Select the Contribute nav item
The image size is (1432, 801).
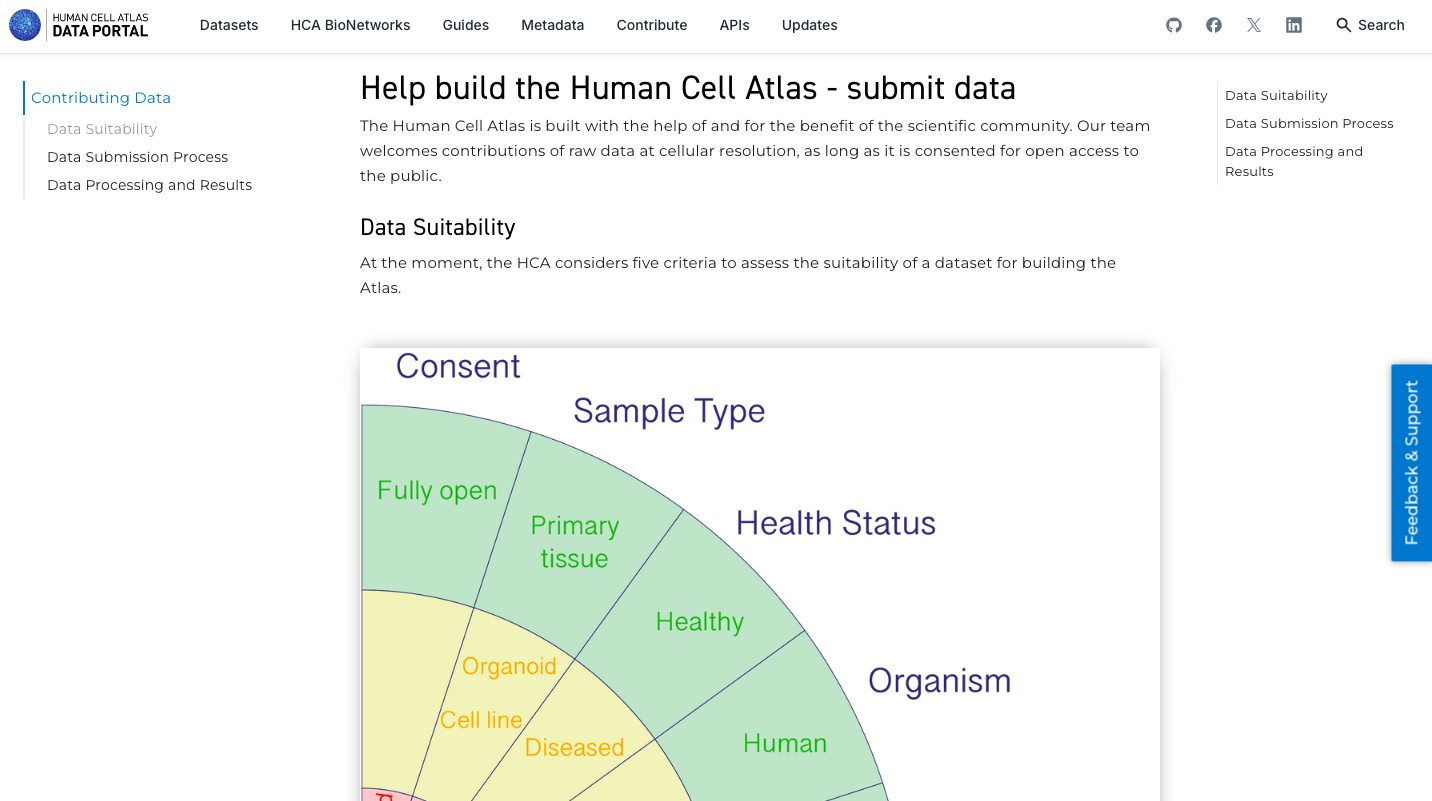point(652,25)
